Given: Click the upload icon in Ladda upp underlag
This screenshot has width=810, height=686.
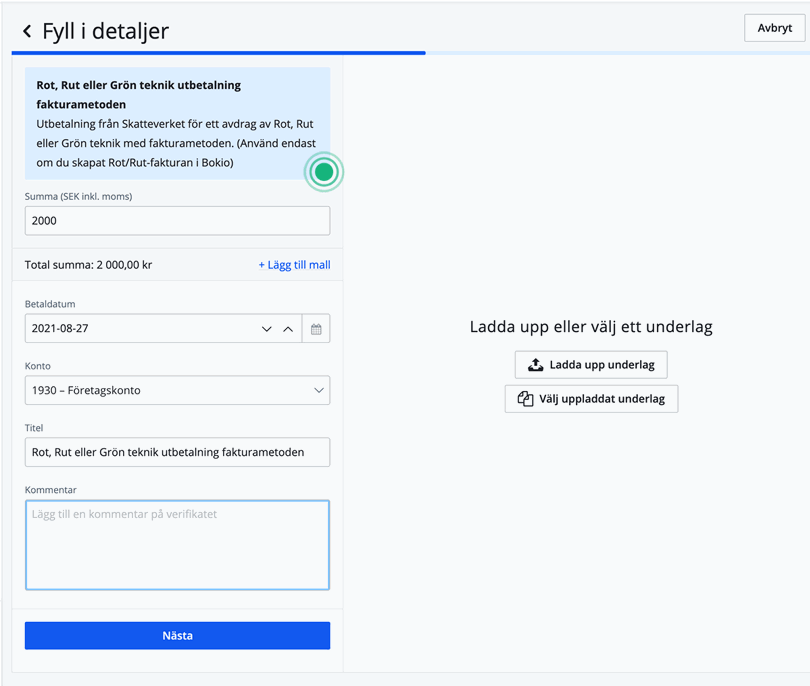Looking at the screenshot, I should click(536, 365).
